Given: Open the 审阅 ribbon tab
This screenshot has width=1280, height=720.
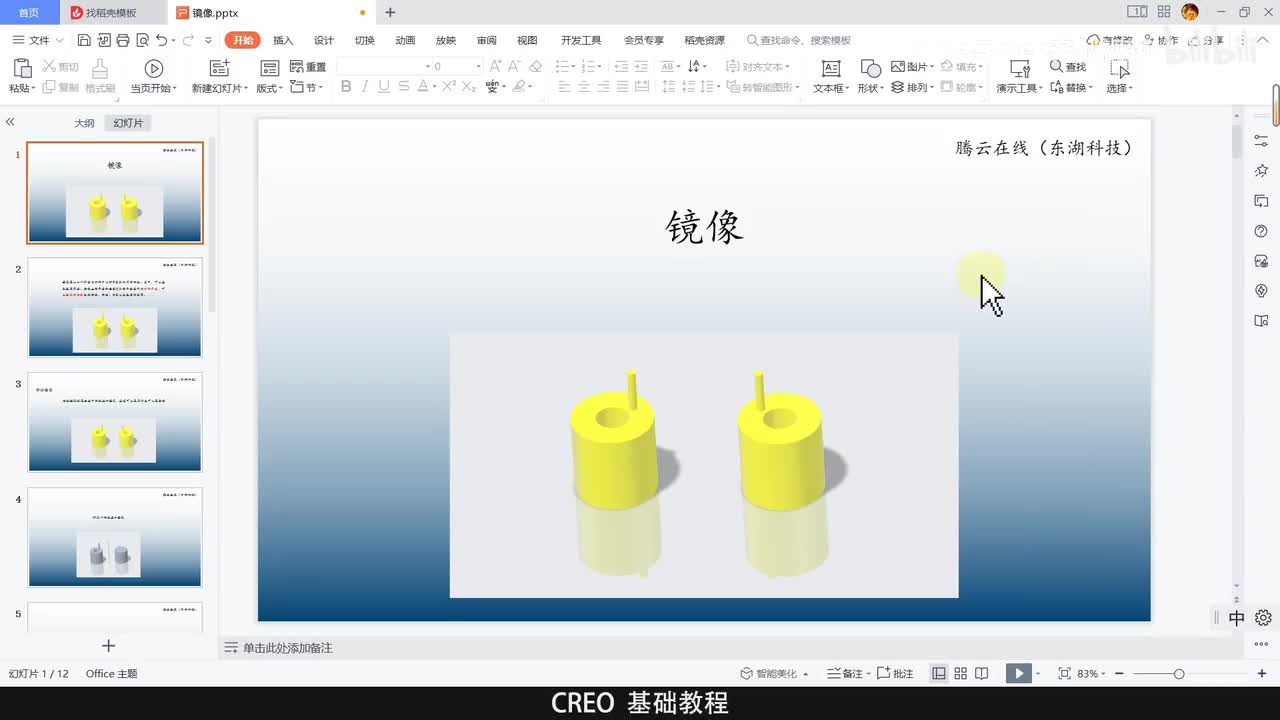Looking at the screenshot, I should coord(486,40).
